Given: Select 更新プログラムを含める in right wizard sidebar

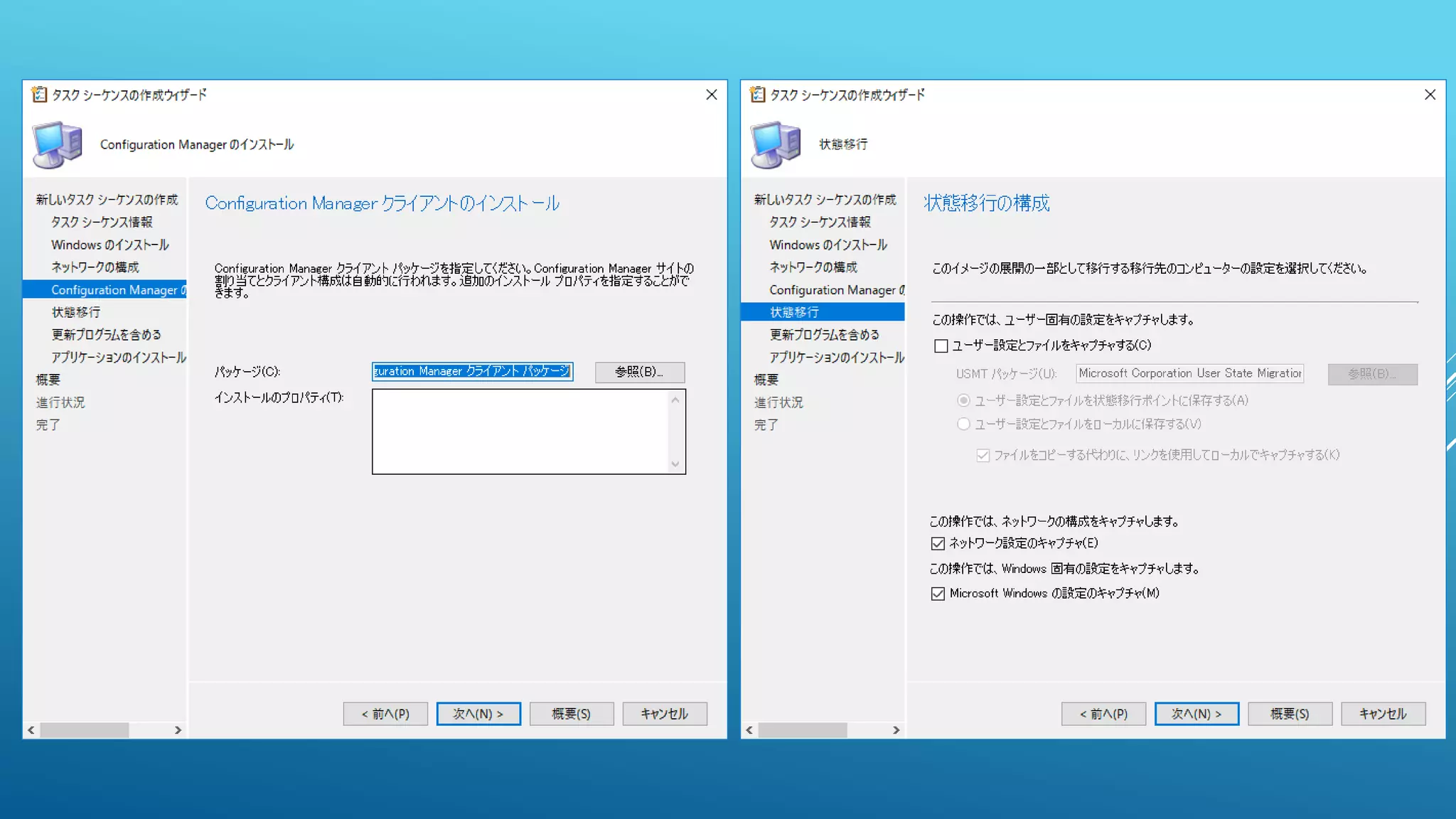Looking at the screenshot, I should click(x=824, y=335).
